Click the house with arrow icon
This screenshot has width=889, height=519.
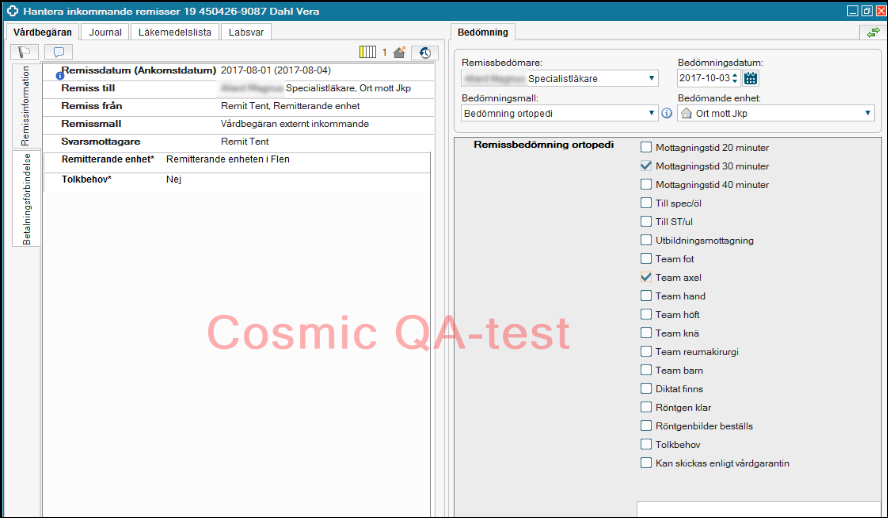pyautogui.click(x=399, y=53)
